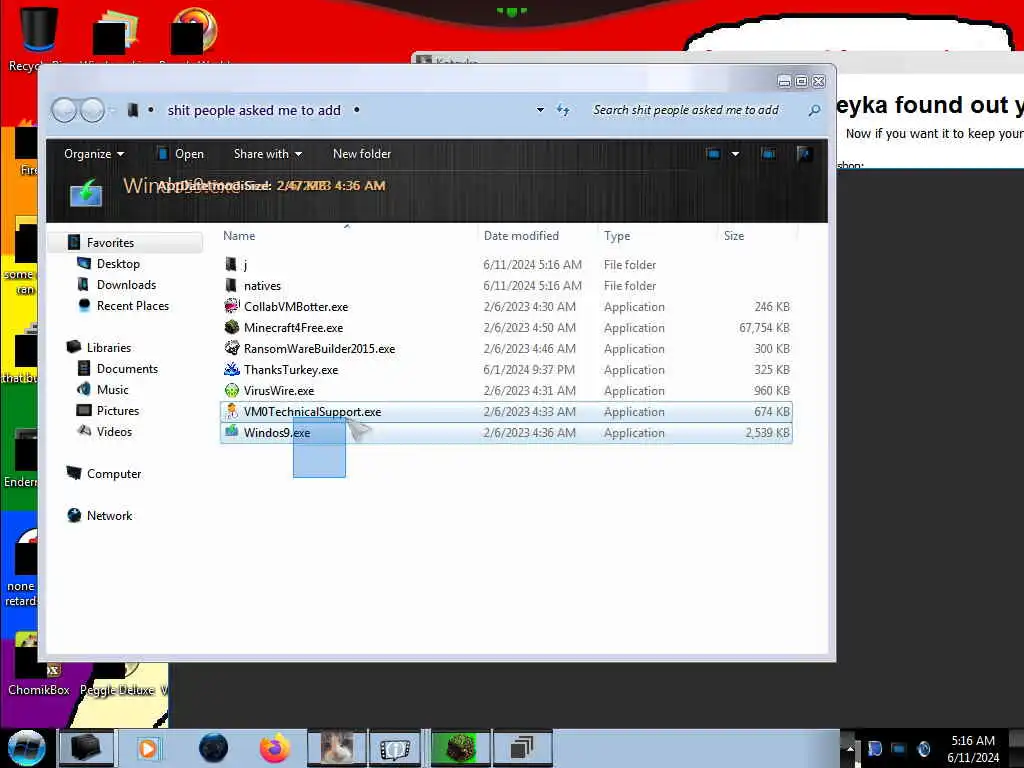
Task: Select the 67,754 KB size cell
Action: click(x=764, y=327)
